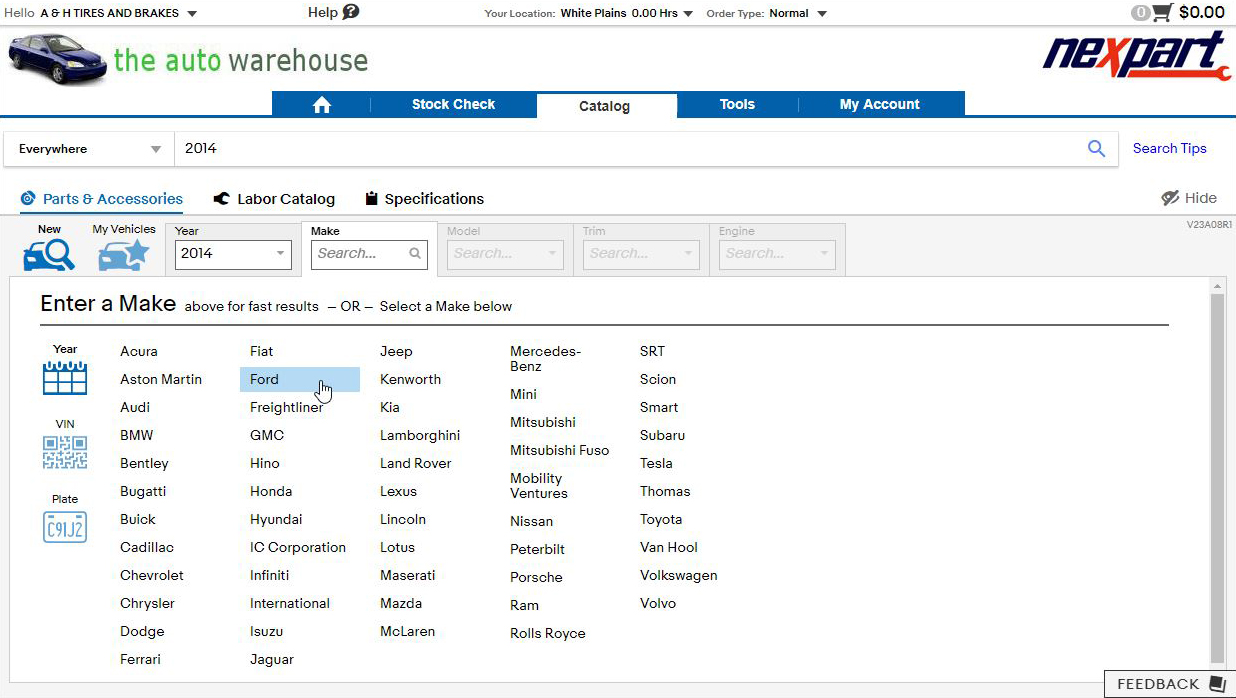
Task: Choose Acura as the make
Action: click(x=139, y=351)
